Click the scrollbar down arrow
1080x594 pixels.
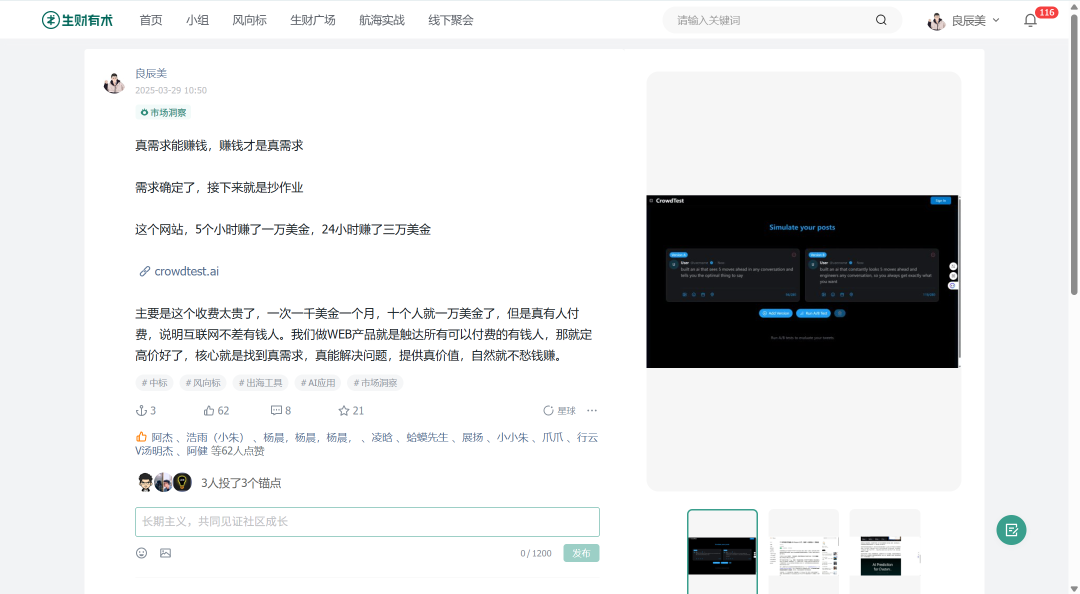tap(1074, 588)
